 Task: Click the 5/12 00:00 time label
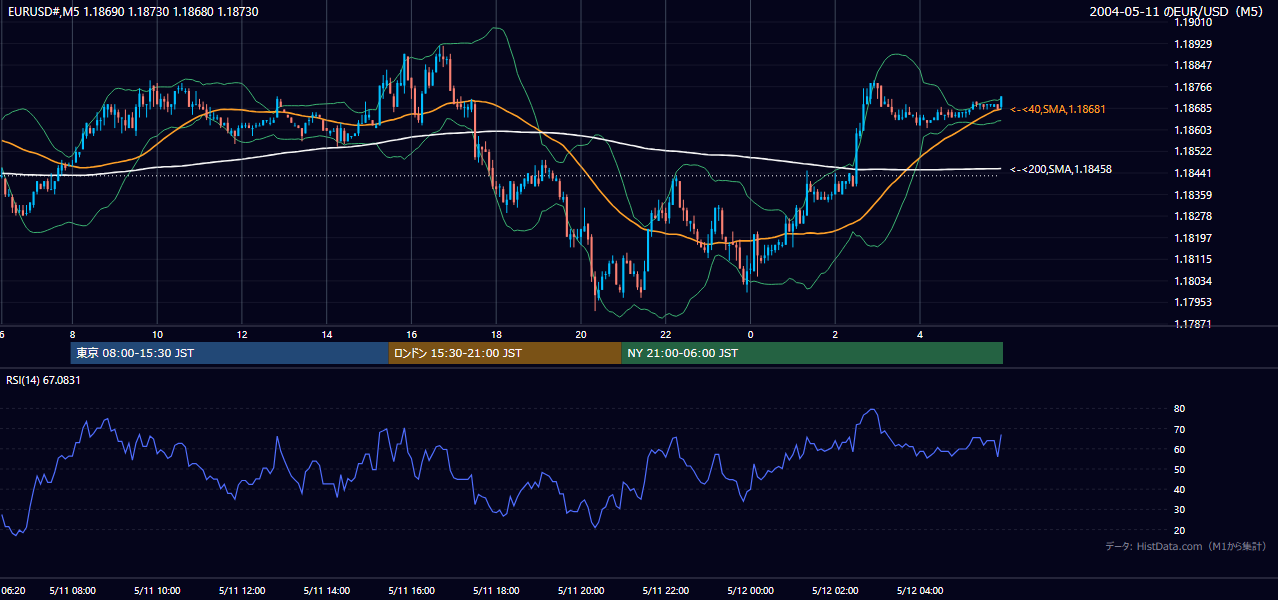751,591
